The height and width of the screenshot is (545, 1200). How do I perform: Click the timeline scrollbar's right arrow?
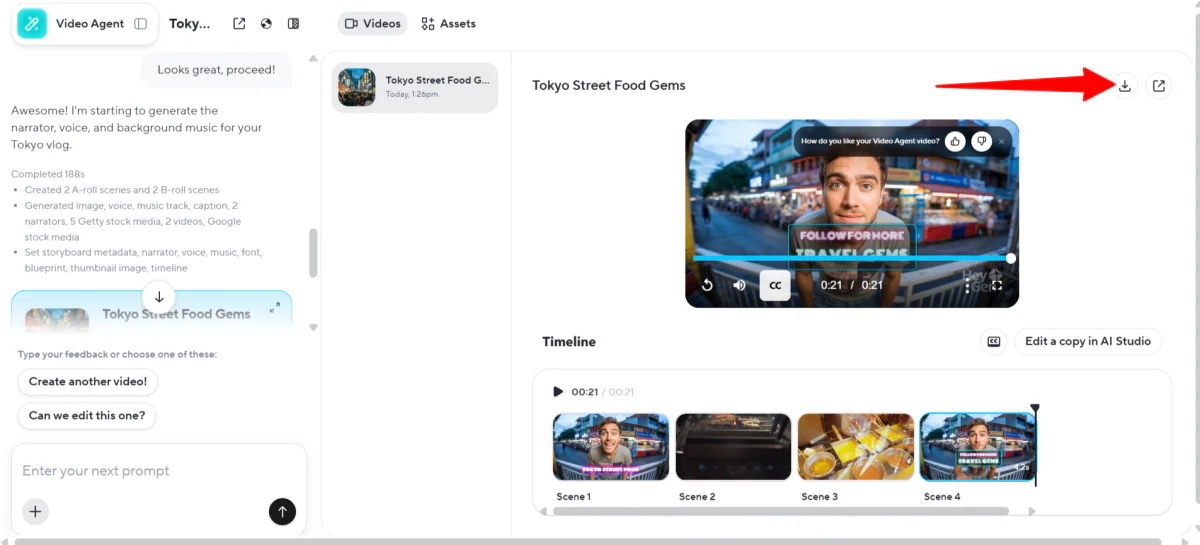(x=1032, y=511)
